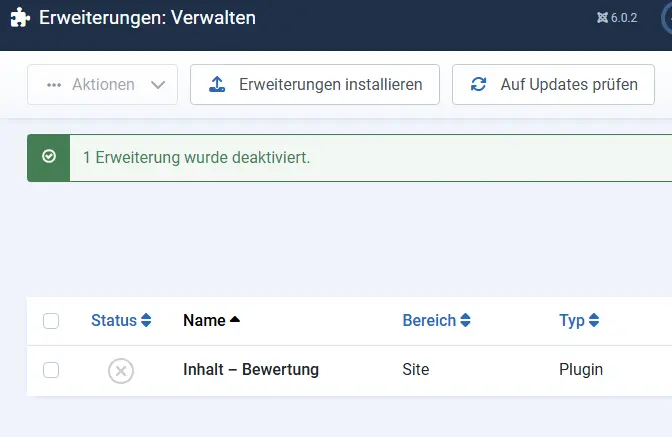The width and height of the screenshot is (672, 437).
Task: Click the '1 Erweiterung wurde deaktiviert' message
Action: point(196,158)
